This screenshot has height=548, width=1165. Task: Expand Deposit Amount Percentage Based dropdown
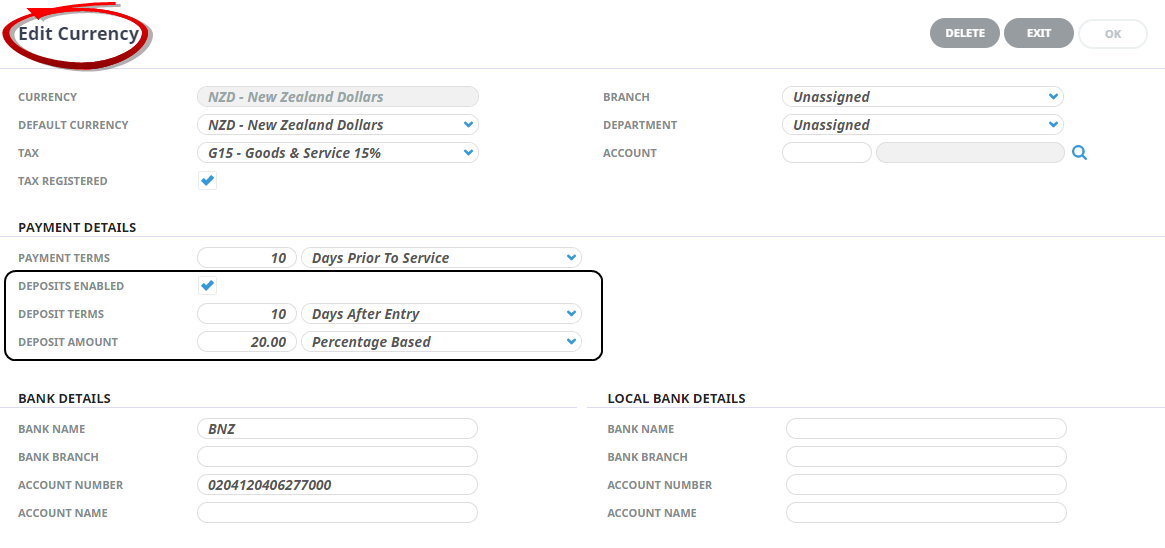[x=441, y=342]
